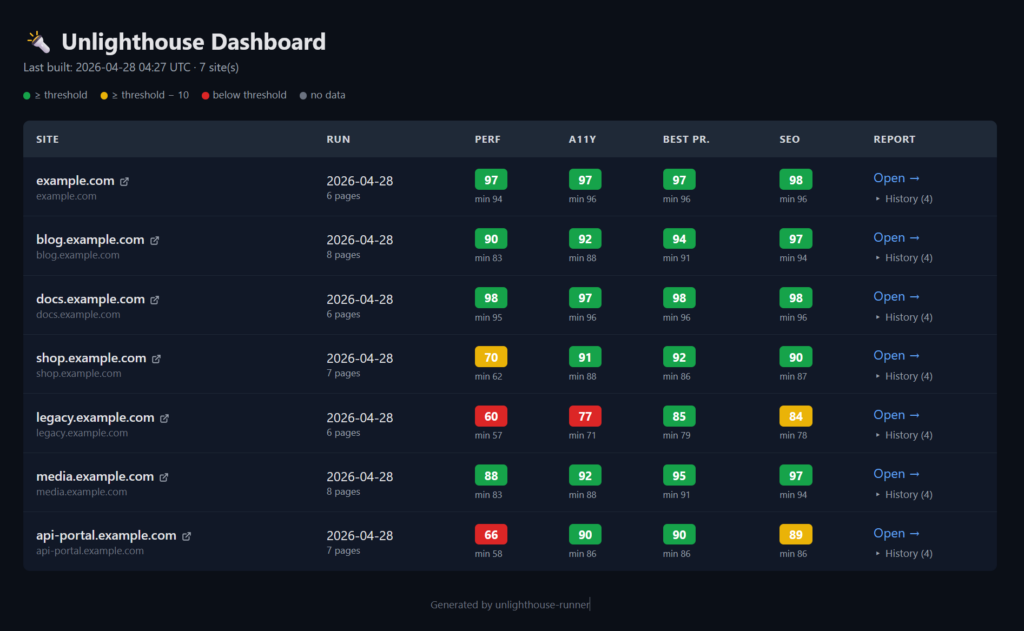Click the green dot '≥ threshold' legend item
The width and height of the screenshot is (1024, 631).
pos(56,95)
